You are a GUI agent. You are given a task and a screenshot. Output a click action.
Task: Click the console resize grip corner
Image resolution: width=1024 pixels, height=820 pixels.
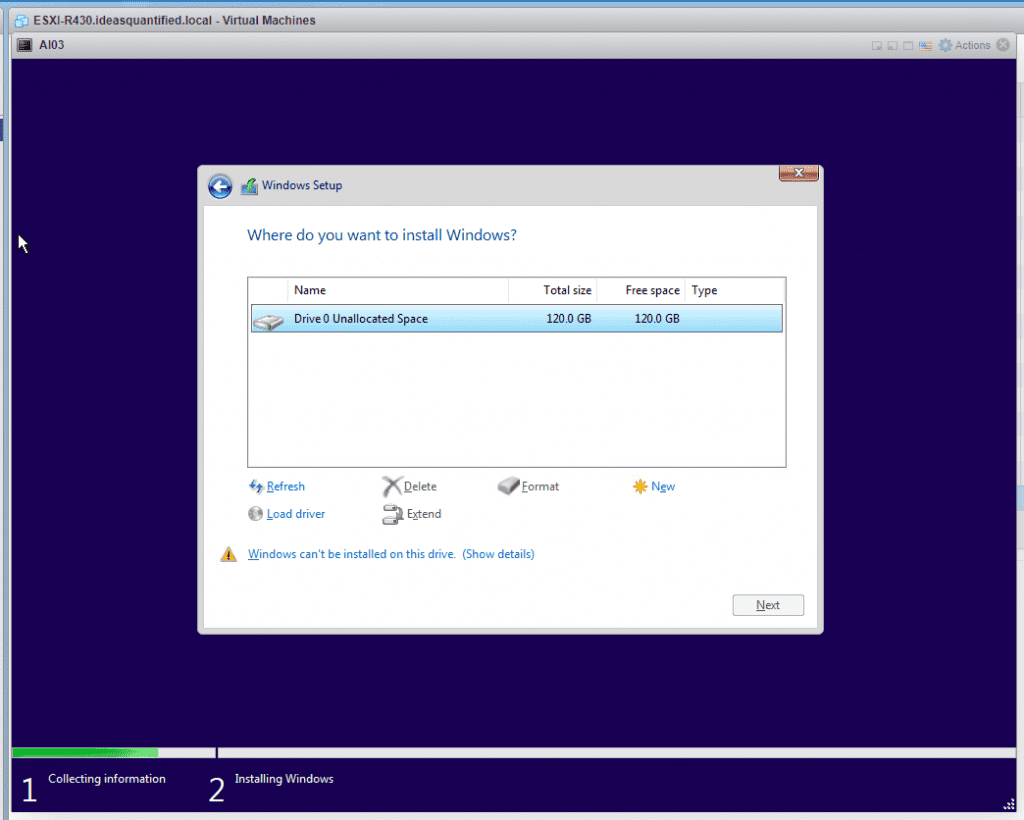click(x=1009, y=804)
